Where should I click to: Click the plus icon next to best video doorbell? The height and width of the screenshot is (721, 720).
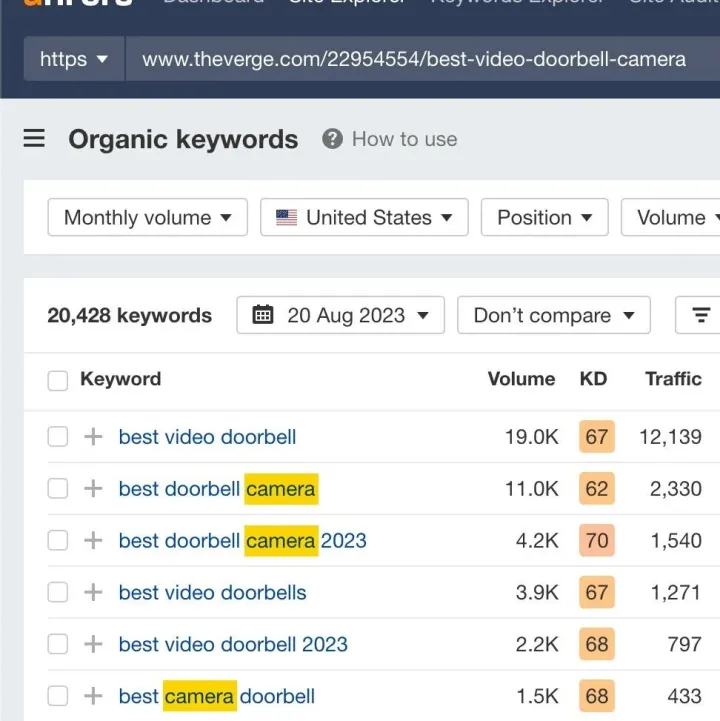93,437
